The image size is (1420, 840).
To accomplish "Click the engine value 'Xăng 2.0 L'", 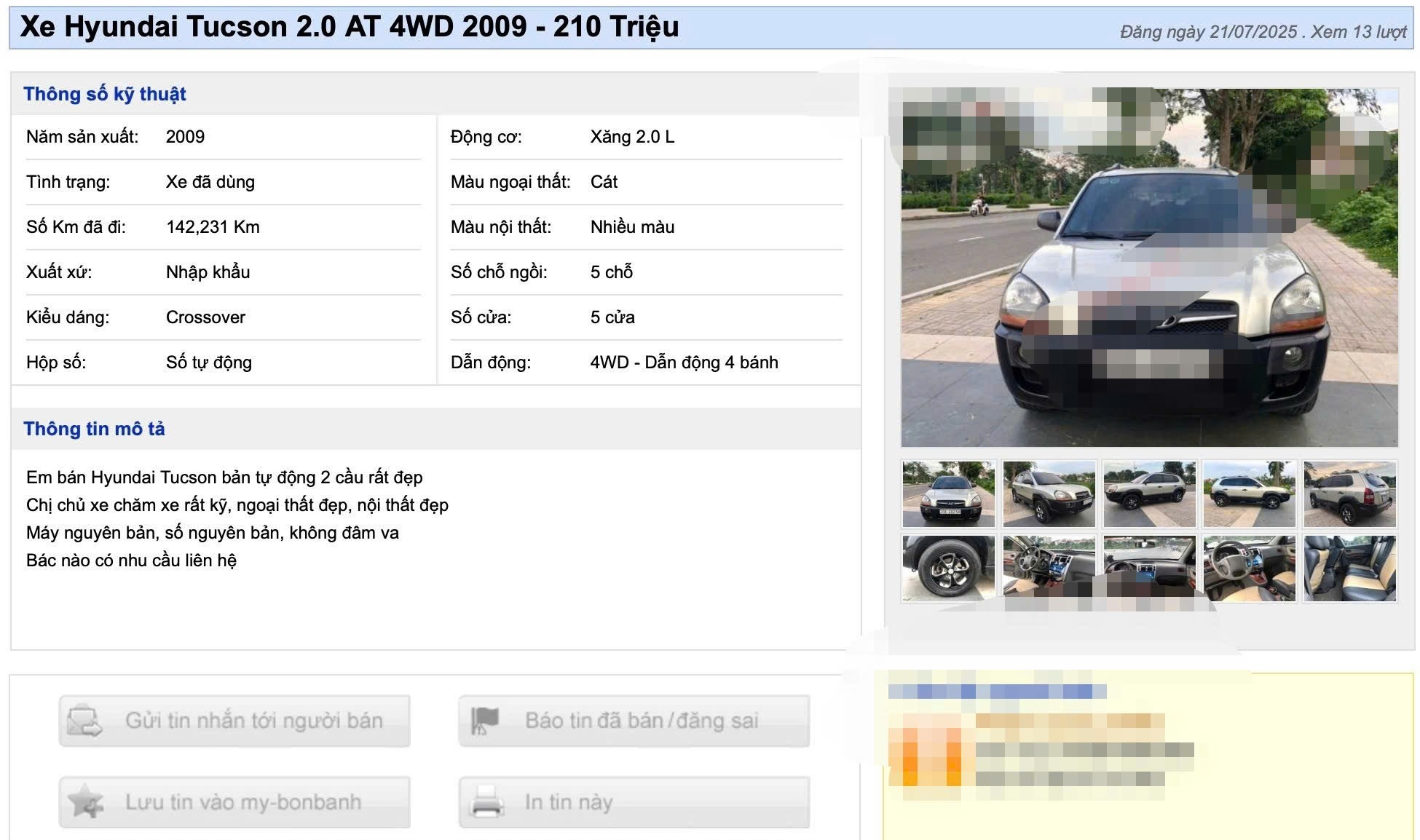I will [x=632, y=137].
